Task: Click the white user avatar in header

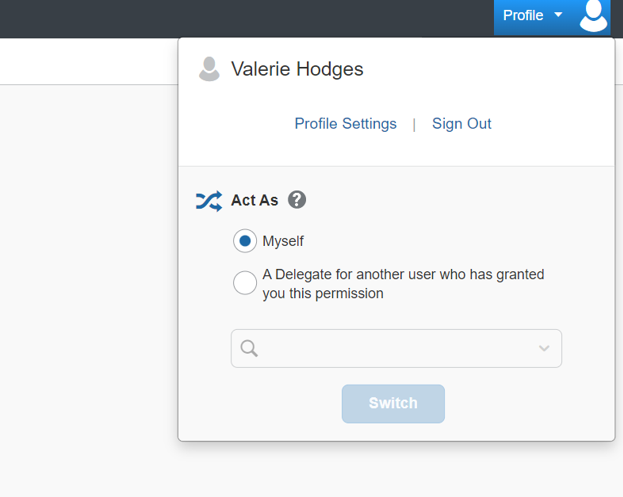Action: (x=593, y=15)
